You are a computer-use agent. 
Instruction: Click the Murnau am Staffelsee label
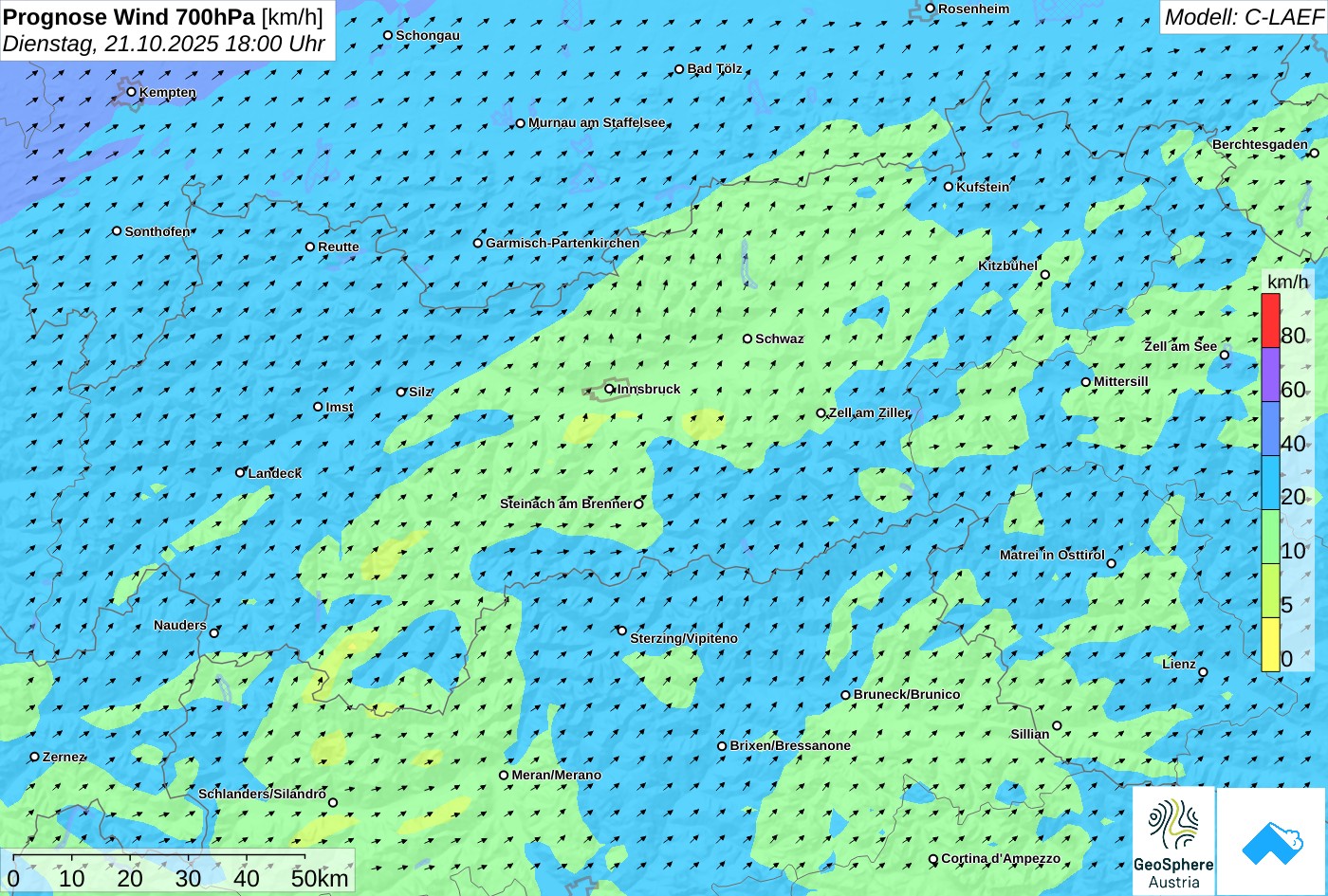click(x=597, y=122)
